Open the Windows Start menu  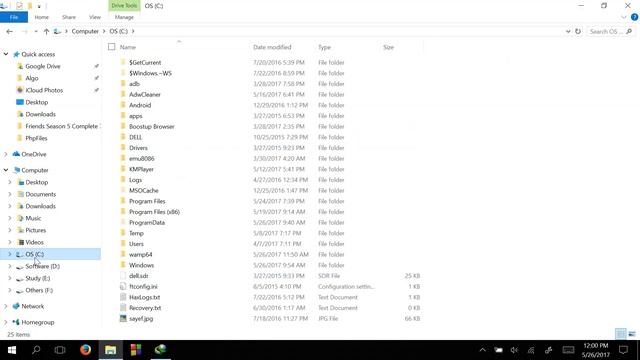pyautogui.click(x=12, y=350)
